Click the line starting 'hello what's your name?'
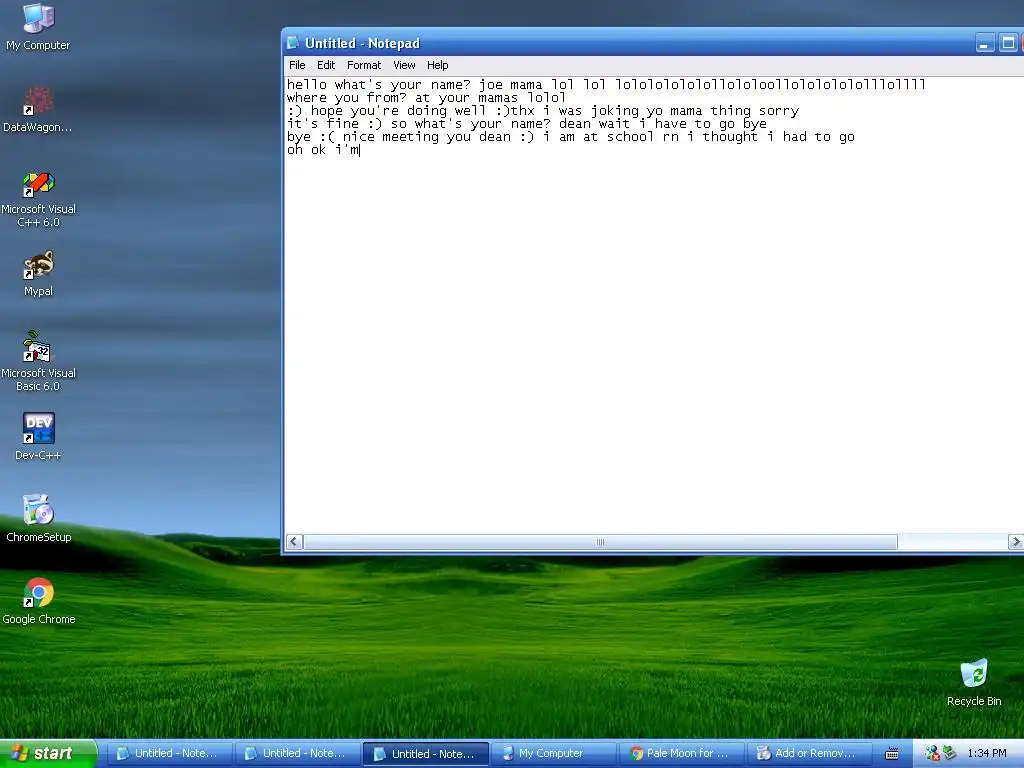This screenshot has height=768, width=1024. pos(606,85)
